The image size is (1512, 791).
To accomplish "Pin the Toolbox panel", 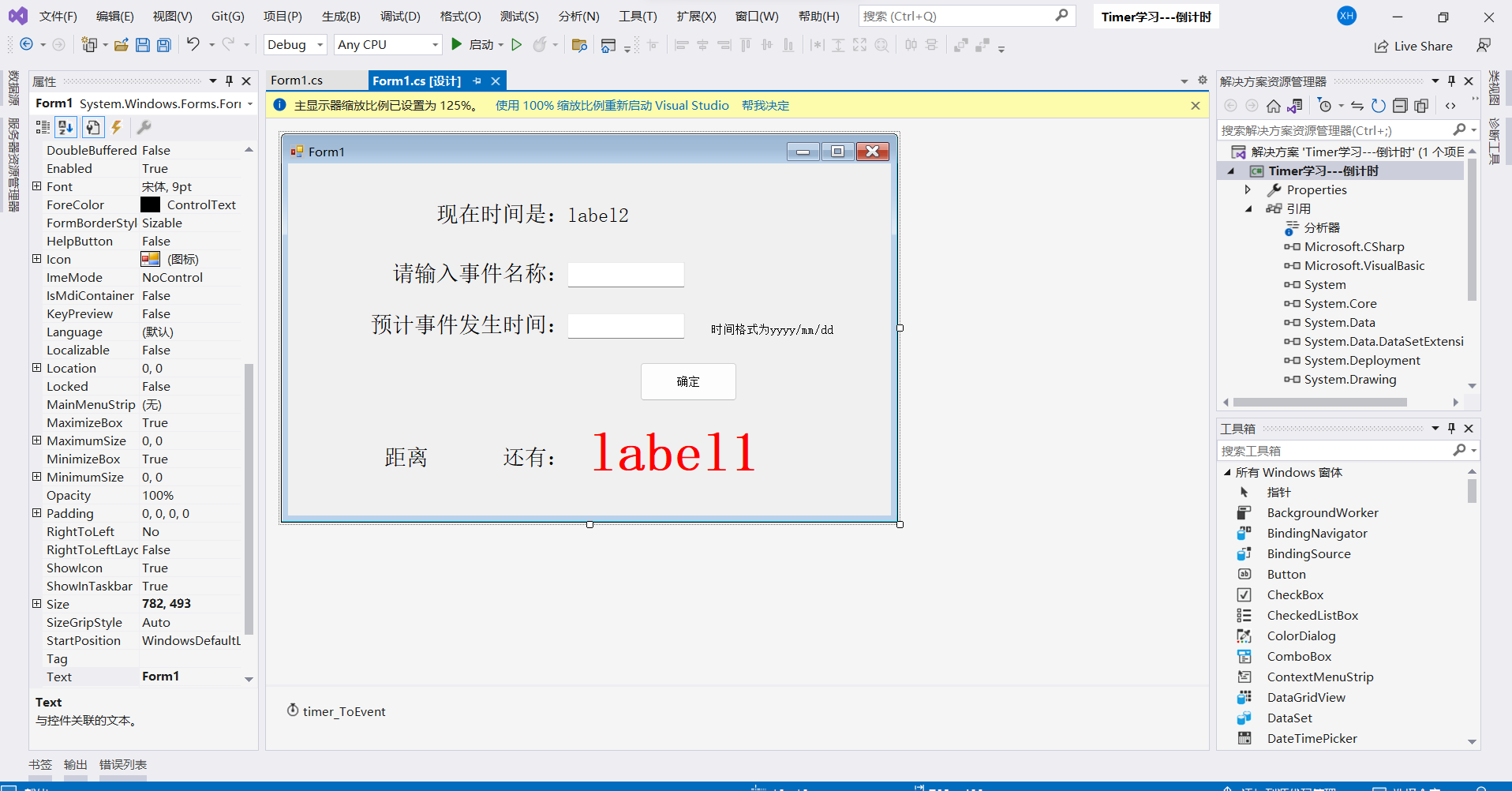I will [x=1450, y=428].
